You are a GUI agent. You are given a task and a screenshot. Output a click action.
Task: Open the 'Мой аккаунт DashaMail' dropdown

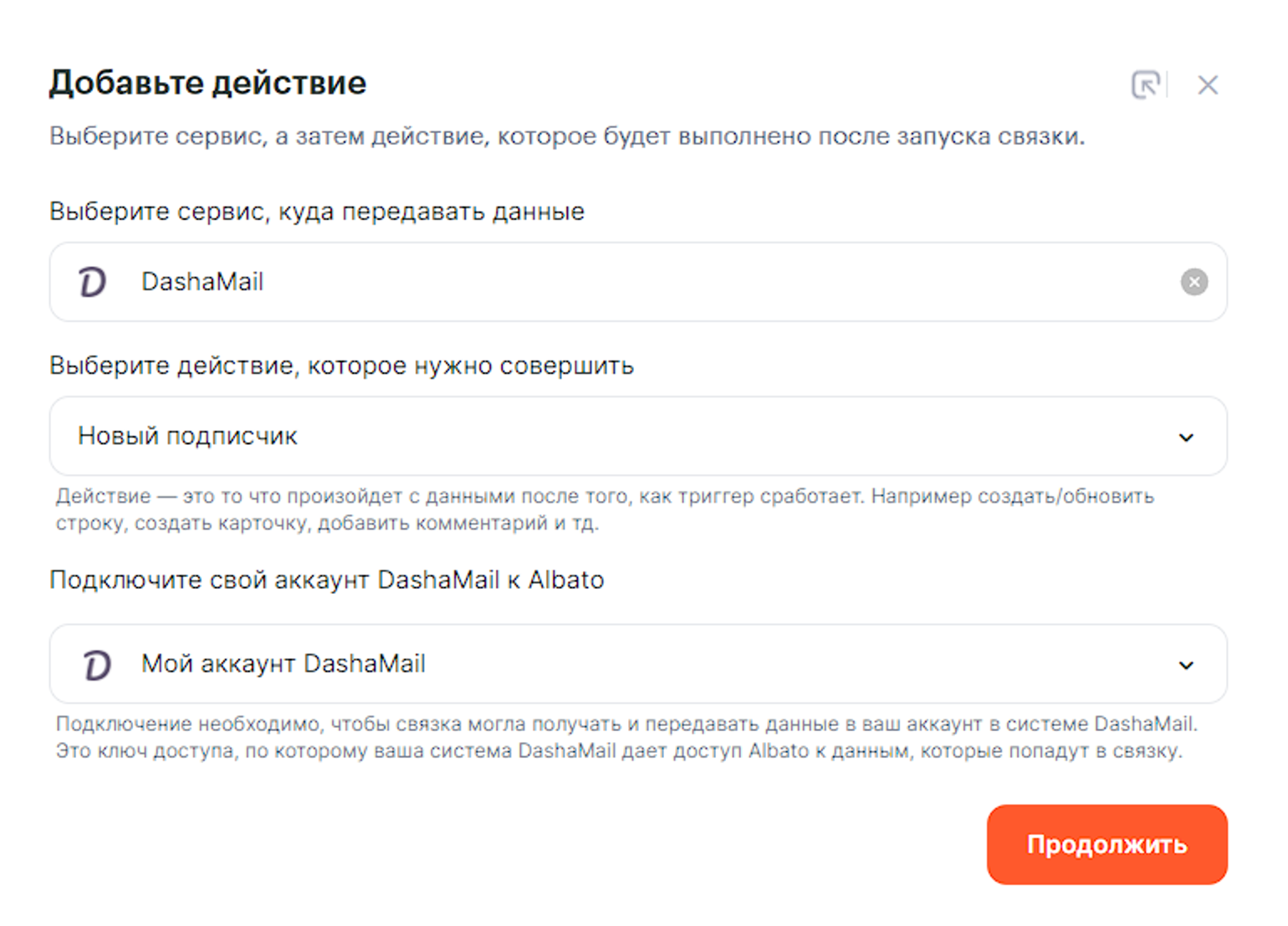point(585,663)
